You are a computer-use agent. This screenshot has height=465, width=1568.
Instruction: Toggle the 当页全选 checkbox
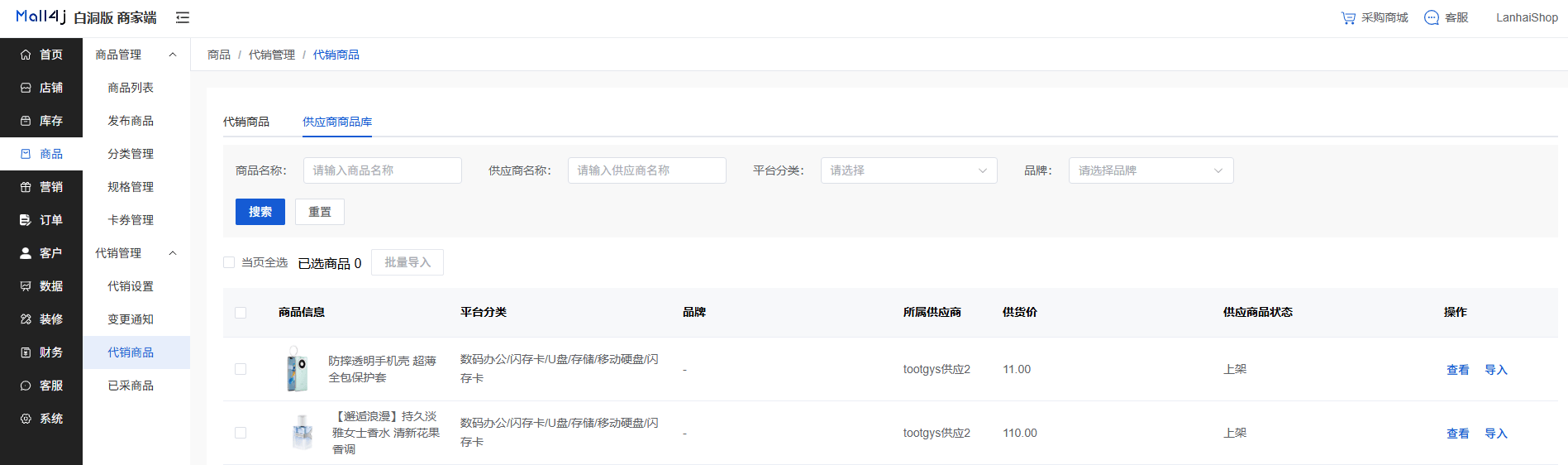coord(229,262)
